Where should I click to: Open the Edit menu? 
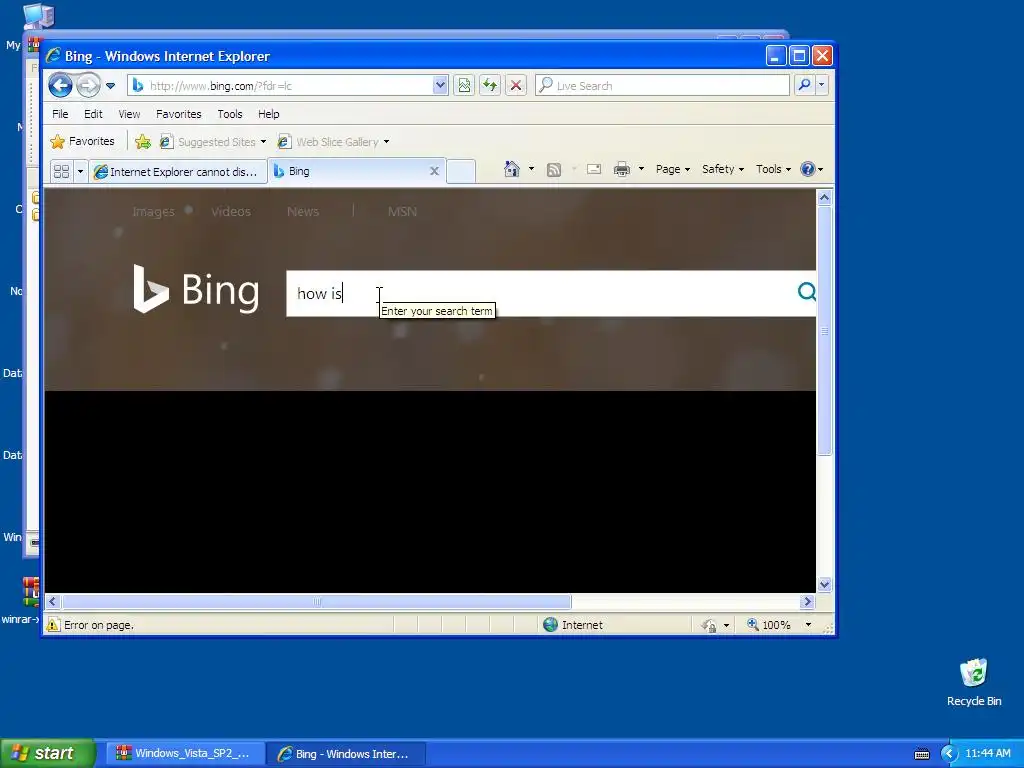93,114
